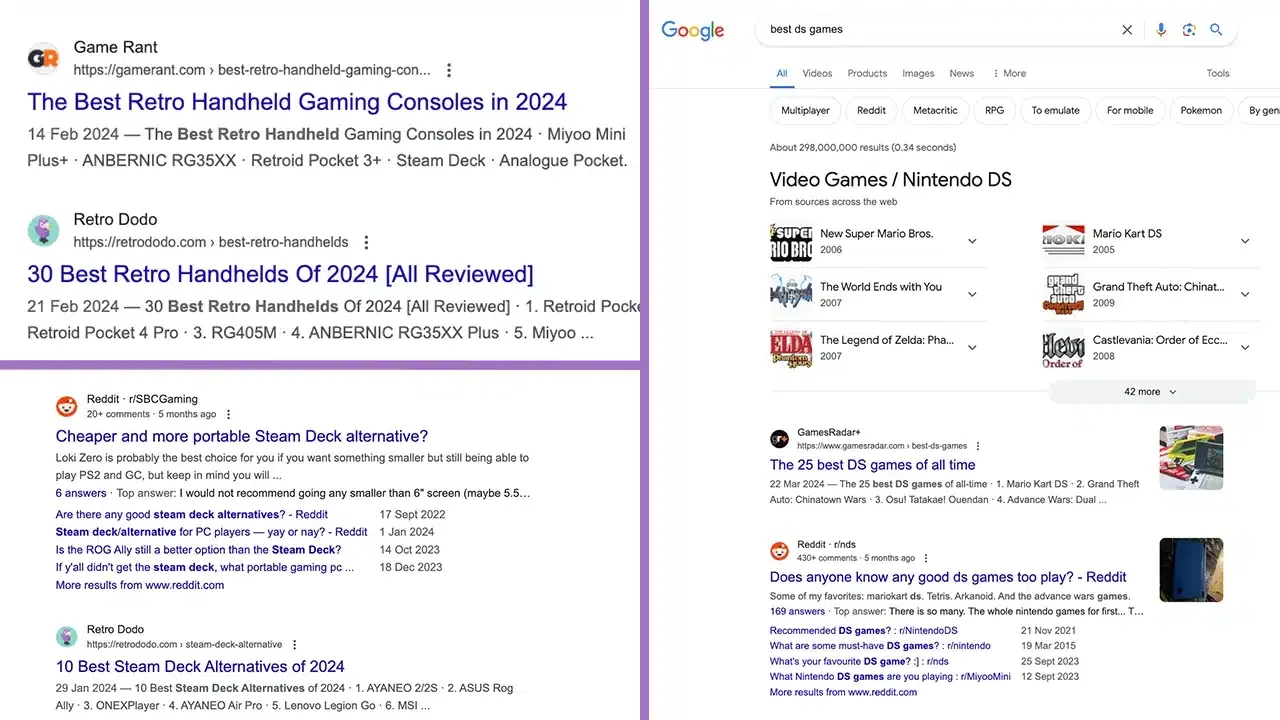Switch to the Images tab

[x=918, y=73]
